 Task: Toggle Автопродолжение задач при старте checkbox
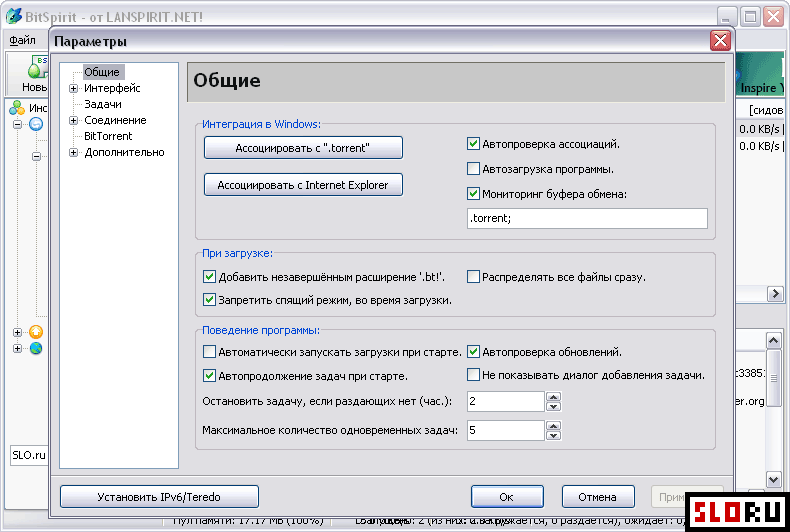click(x=209, y=375)
